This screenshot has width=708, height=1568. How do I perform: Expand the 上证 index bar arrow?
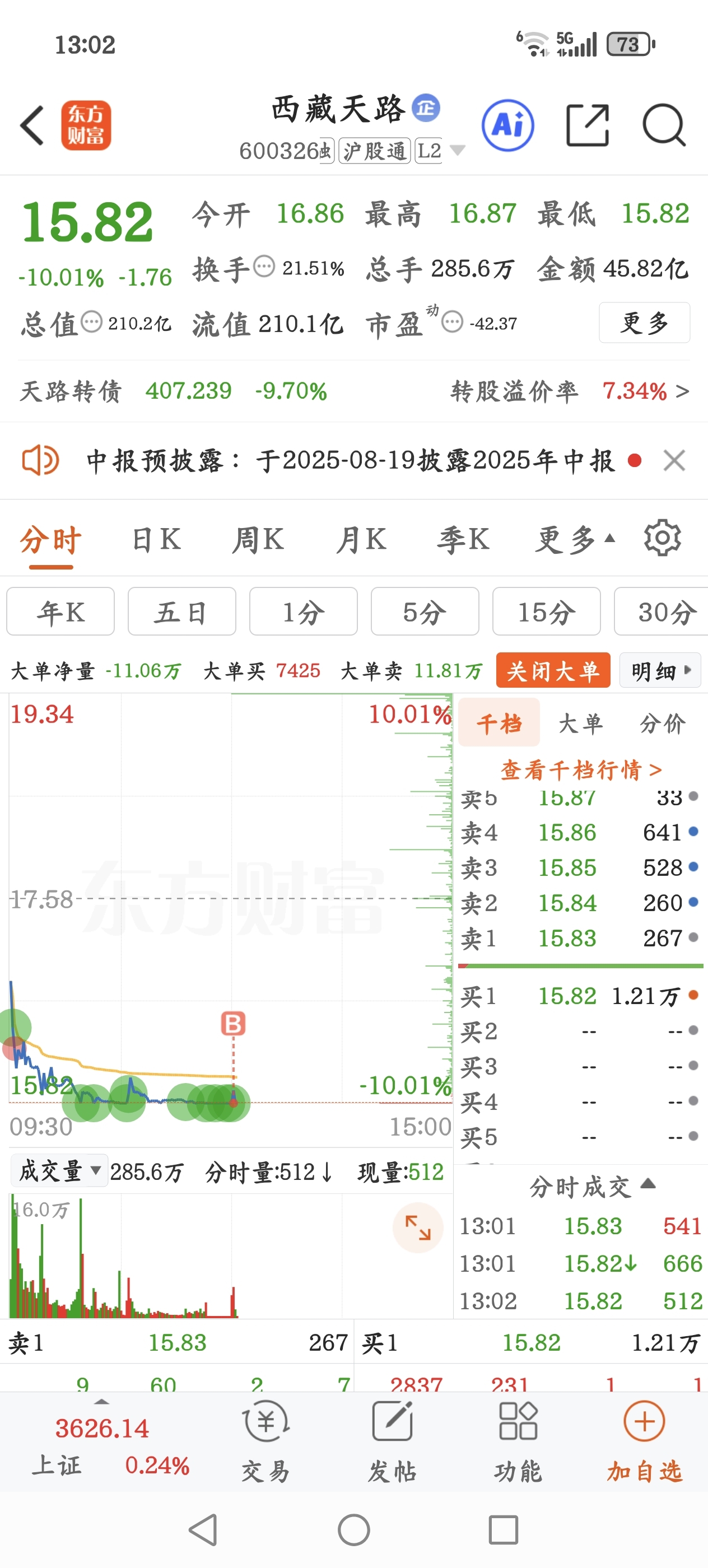(102, 1402)
